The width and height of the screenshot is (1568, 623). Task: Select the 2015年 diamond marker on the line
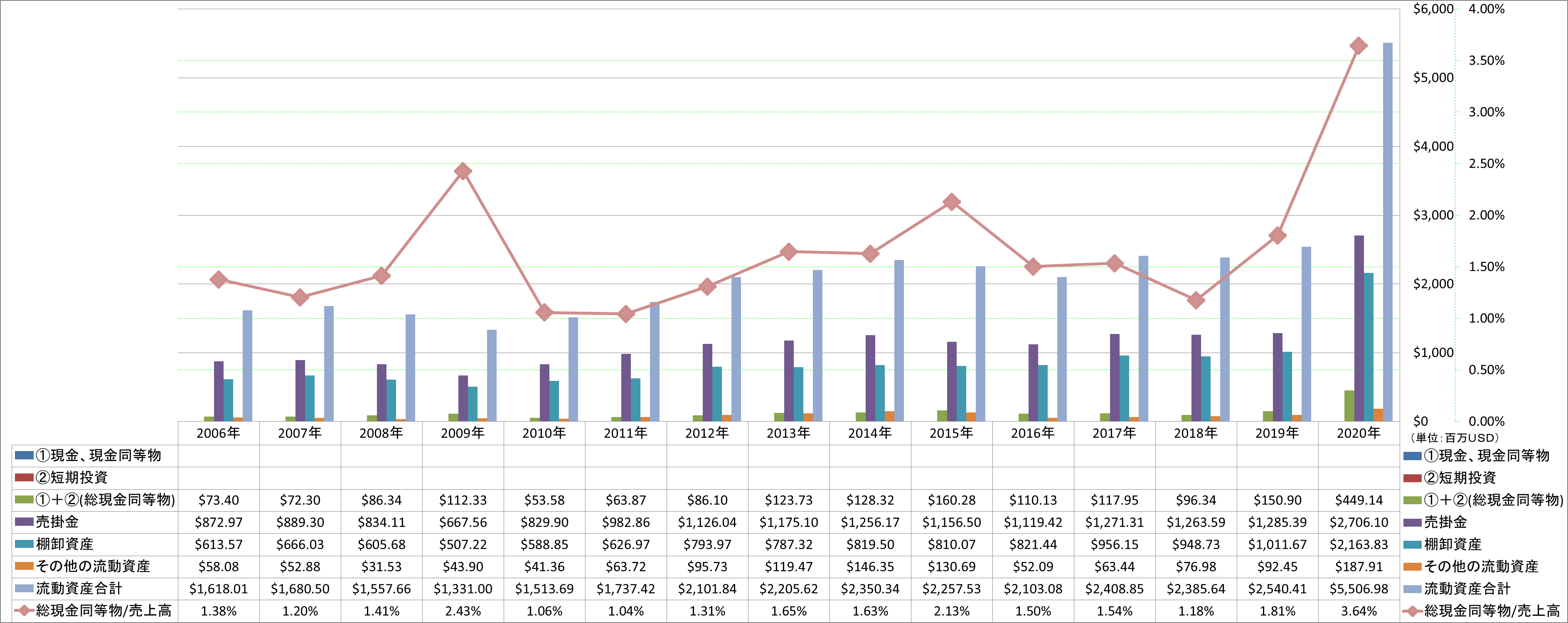click(951, 202)
